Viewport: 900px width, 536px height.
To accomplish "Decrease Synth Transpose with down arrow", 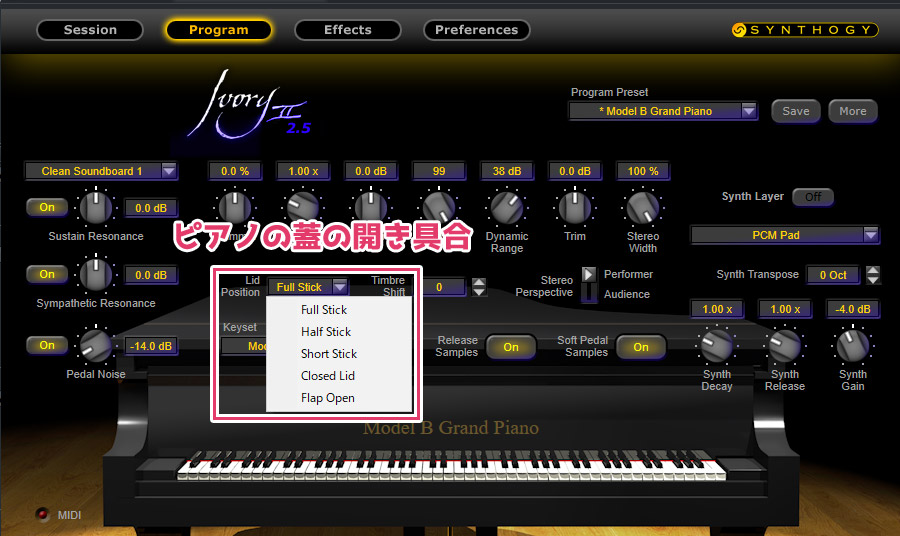I will pos(872,279).
